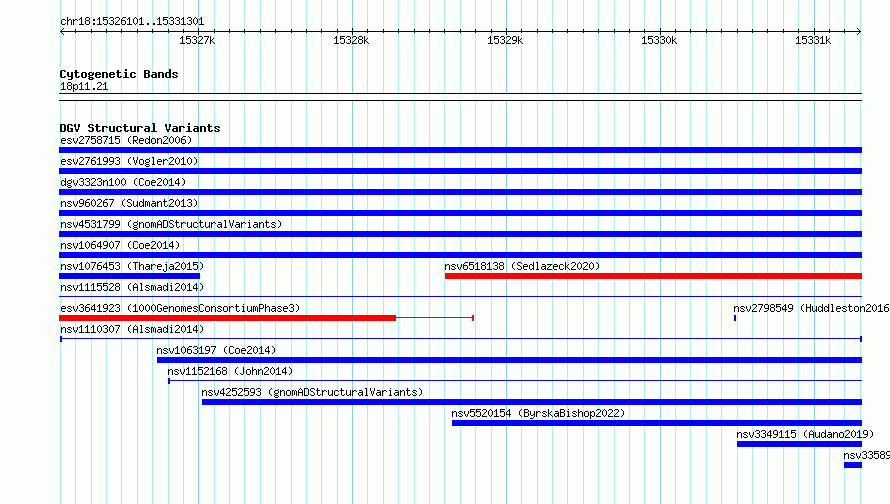Click the DGV Structural Variants track title
890x504 pixels.
[x=140, y=128]
